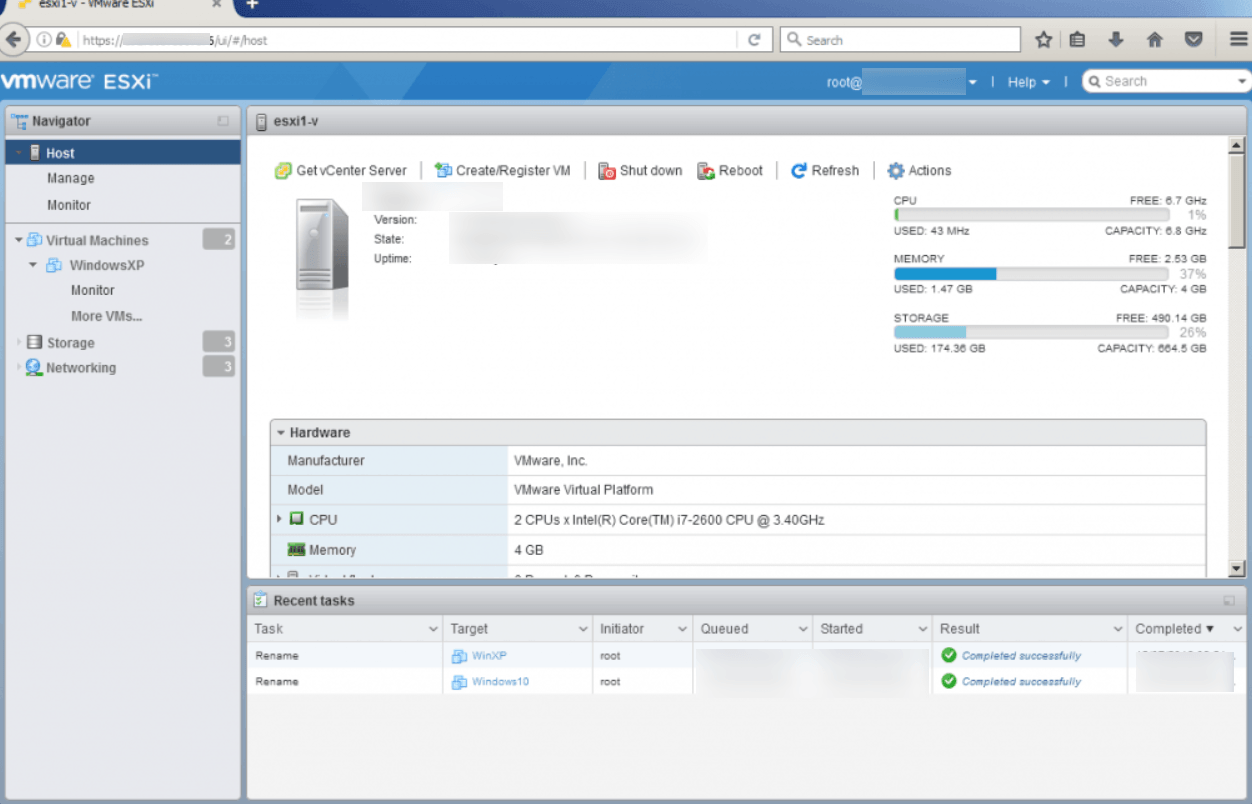This screenshot has width=1252, height=804.
Task: Expand Storage tree node
Action: [18, 342]
